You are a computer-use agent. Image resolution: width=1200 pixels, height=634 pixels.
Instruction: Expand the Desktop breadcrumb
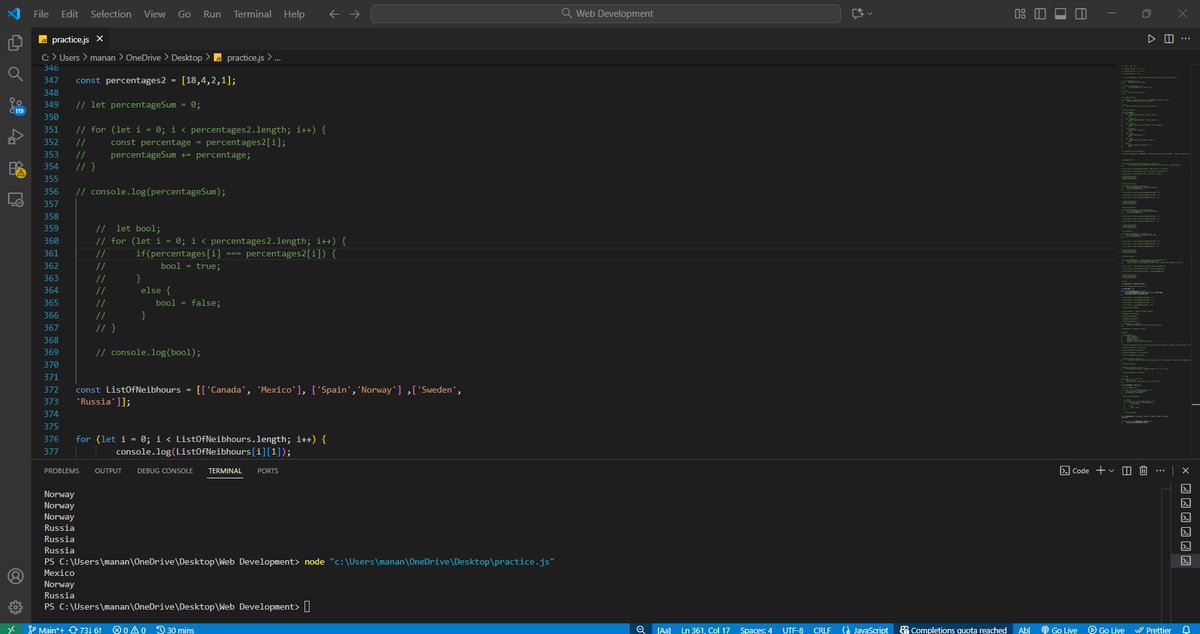point(187,57)
